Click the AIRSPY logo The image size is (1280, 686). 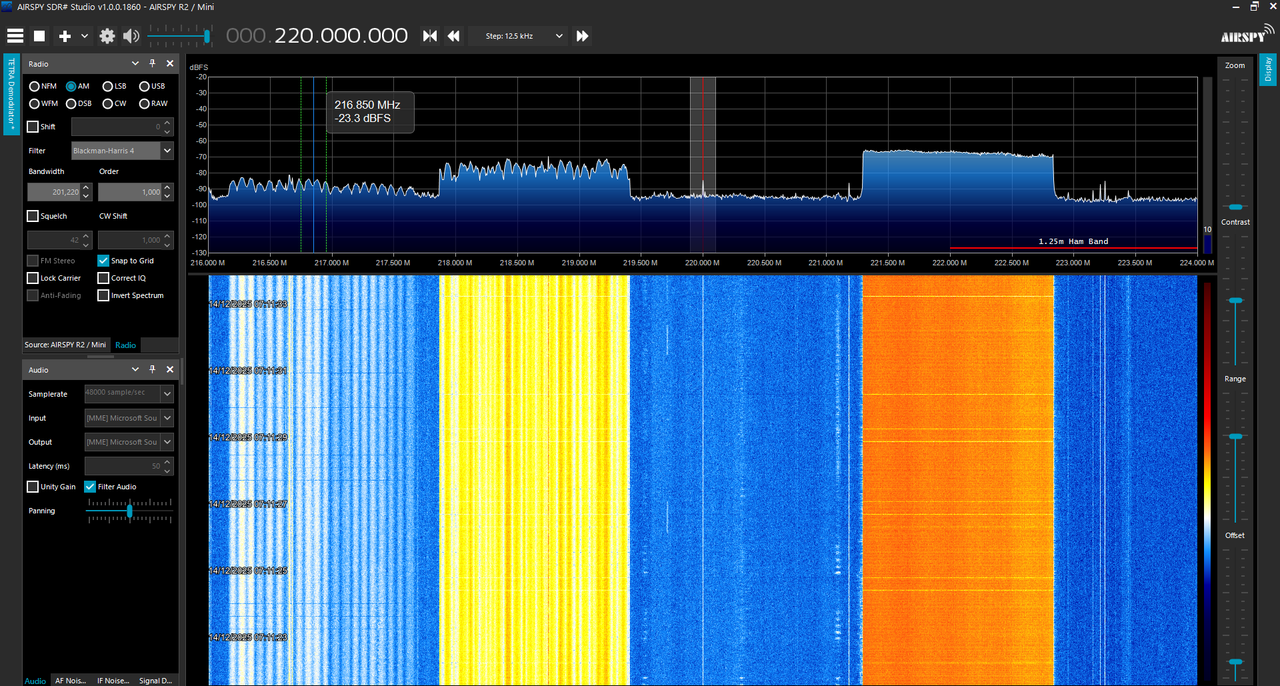(1247, 36)
